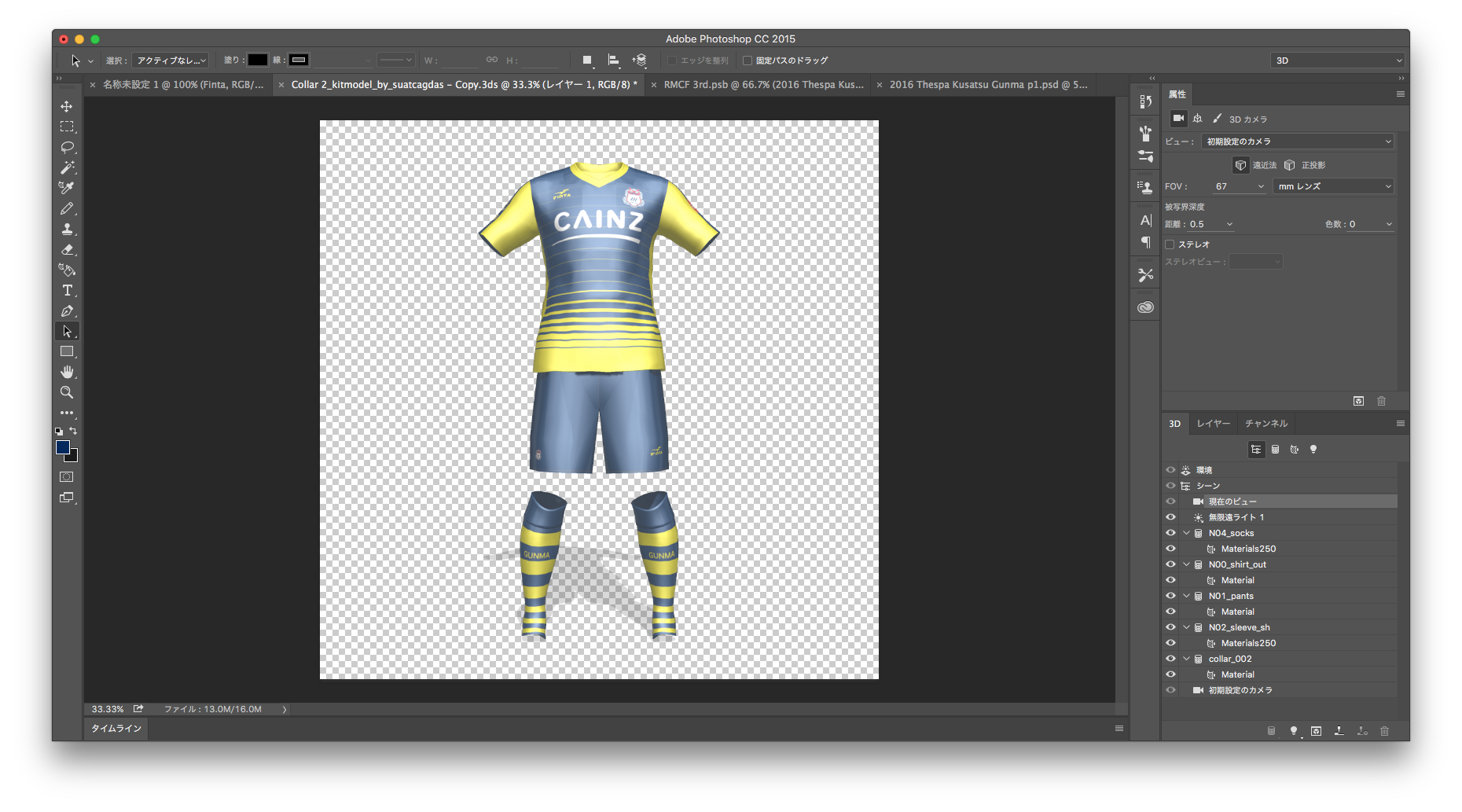Viewport: 1462px width, 812px height.
Task: Open the ビュー camera preset dropdown
Action: 1298,141
